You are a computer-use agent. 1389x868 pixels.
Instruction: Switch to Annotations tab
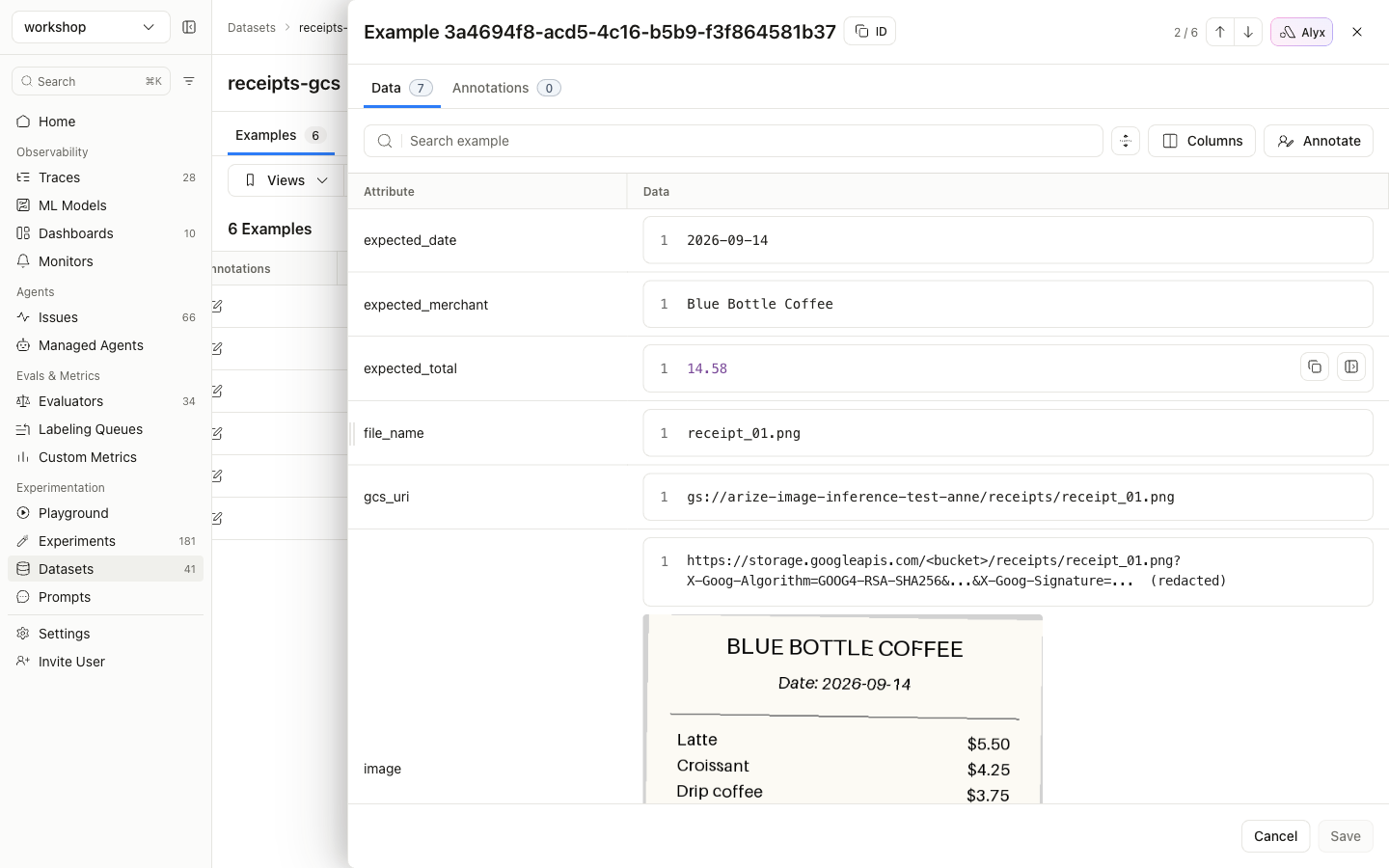506,88
